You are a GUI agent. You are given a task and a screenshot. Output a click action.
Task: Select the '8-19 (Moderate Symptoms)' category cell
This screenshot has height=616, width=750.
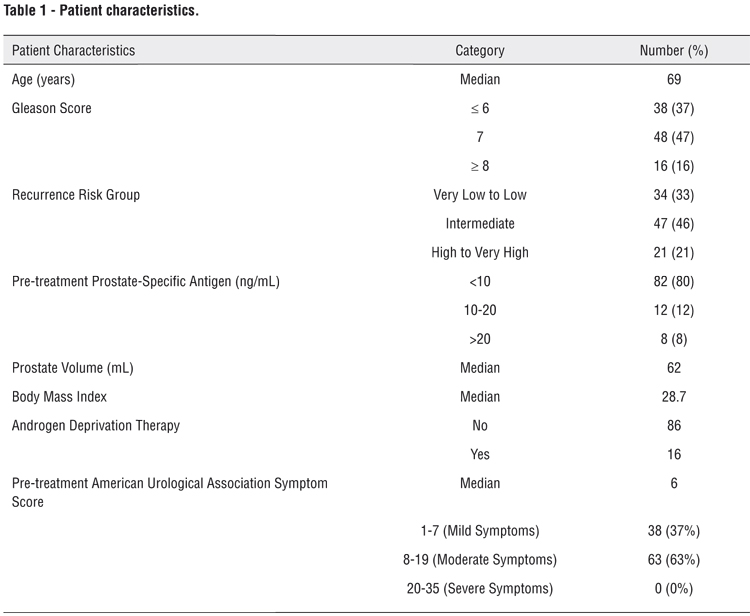click(480, 560)
